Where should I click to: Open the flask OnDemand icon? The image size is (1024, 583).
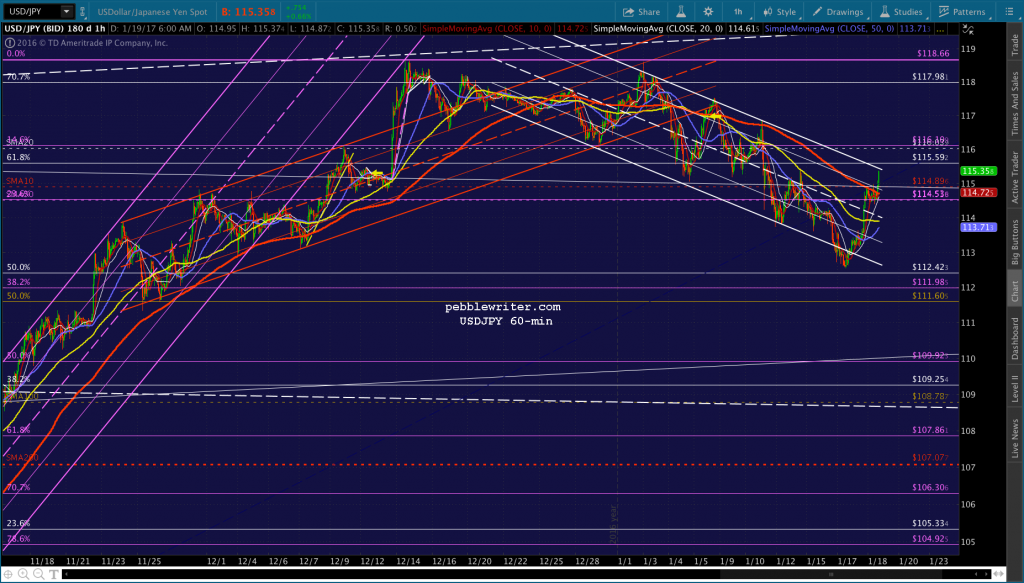pos(681,12)
